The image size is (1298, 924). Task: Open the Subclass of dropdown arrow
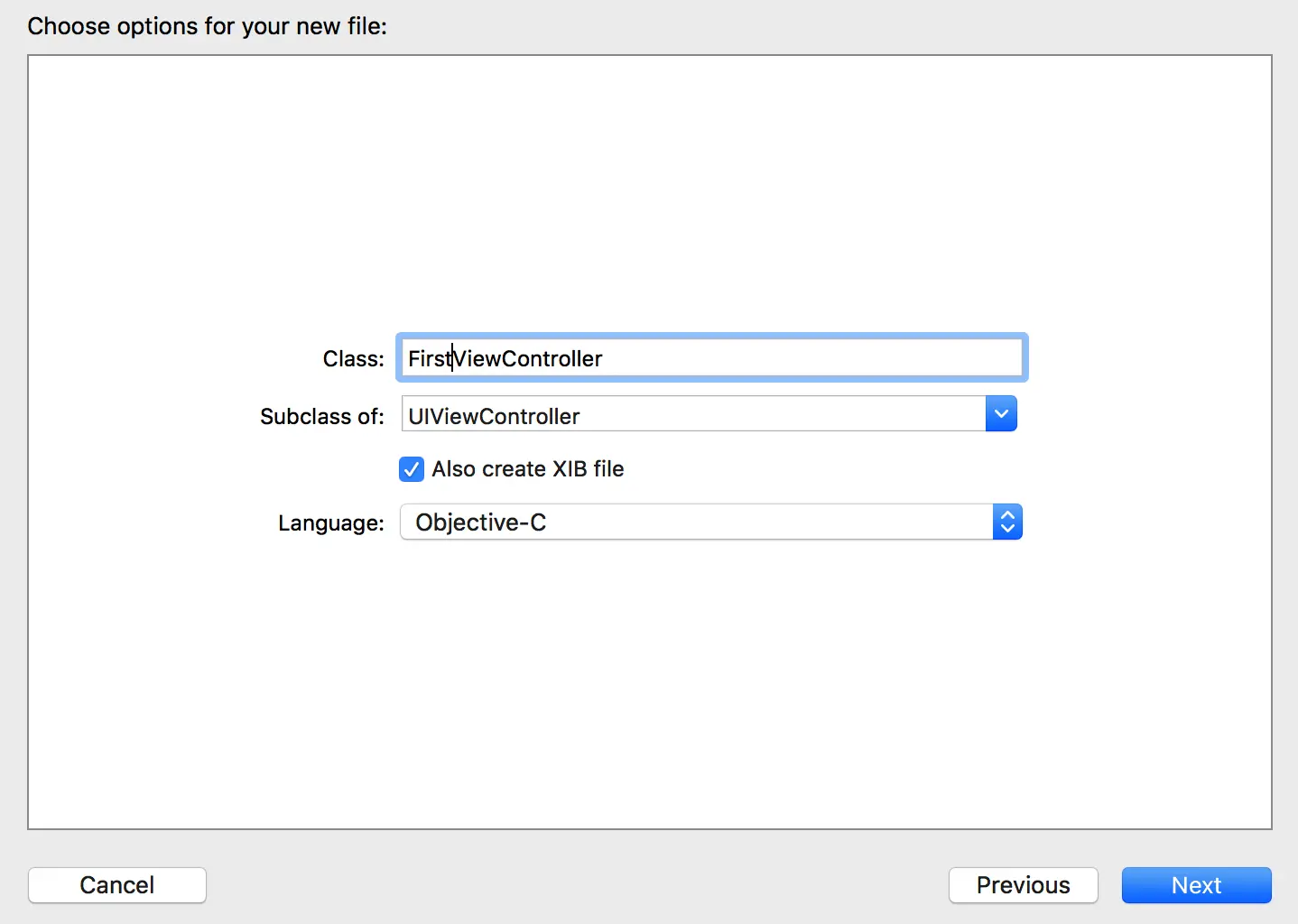click(x=1001, y=414)
